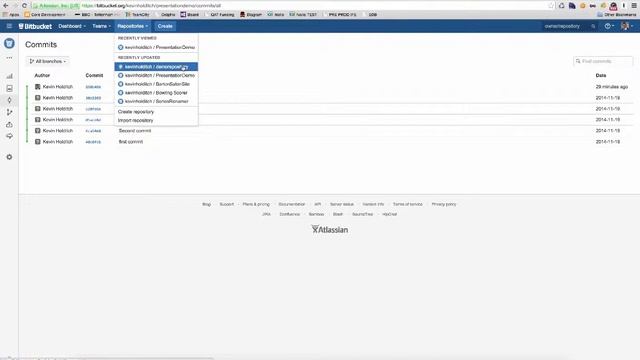Open the repository Settings gear icon
Image resolution: width=640 pixels, height=360 pixels.
coord(9,157)
